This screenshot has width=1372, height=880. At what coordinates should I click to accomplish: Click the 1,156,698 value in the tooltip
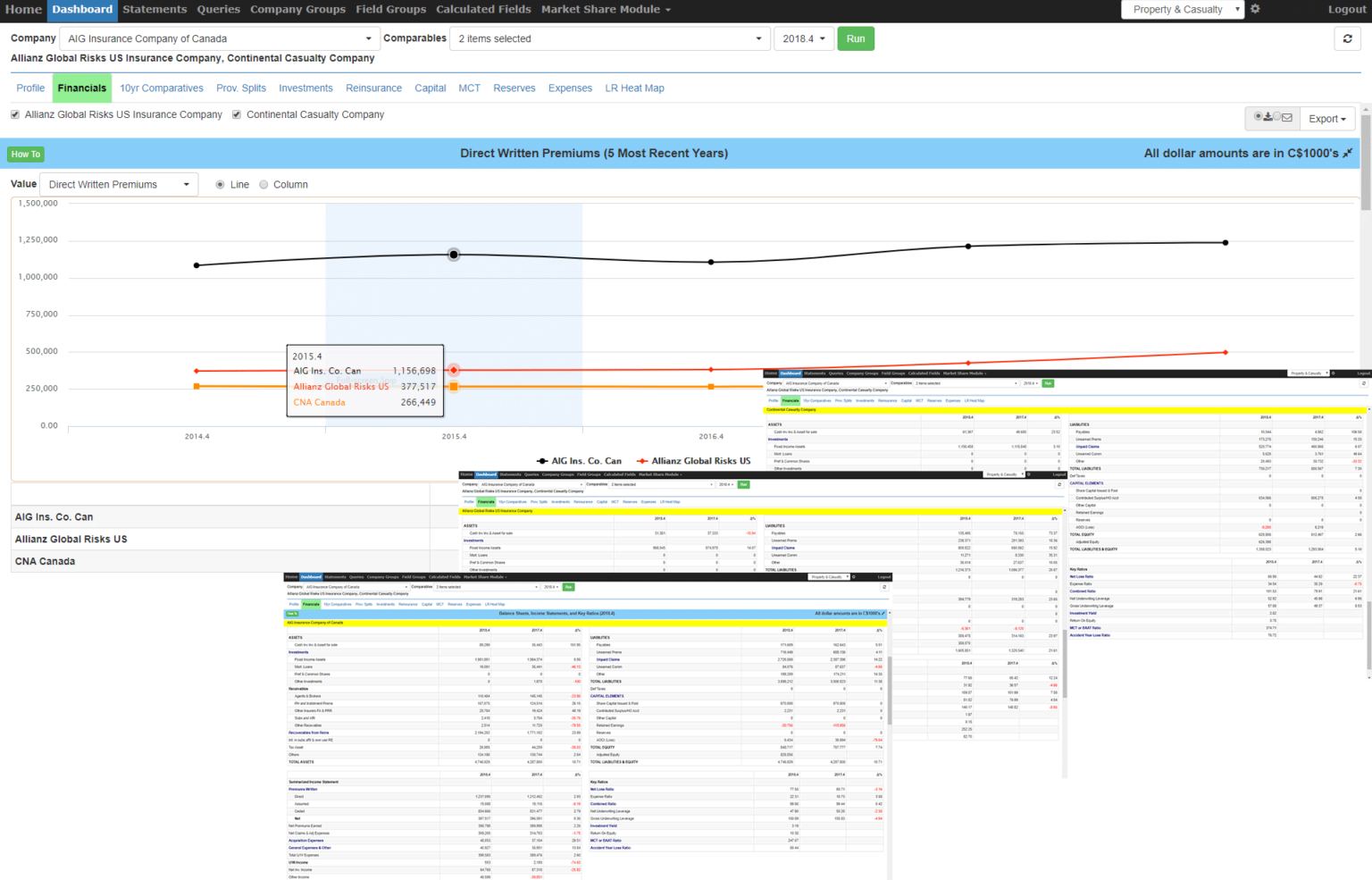tap(414, 371)
